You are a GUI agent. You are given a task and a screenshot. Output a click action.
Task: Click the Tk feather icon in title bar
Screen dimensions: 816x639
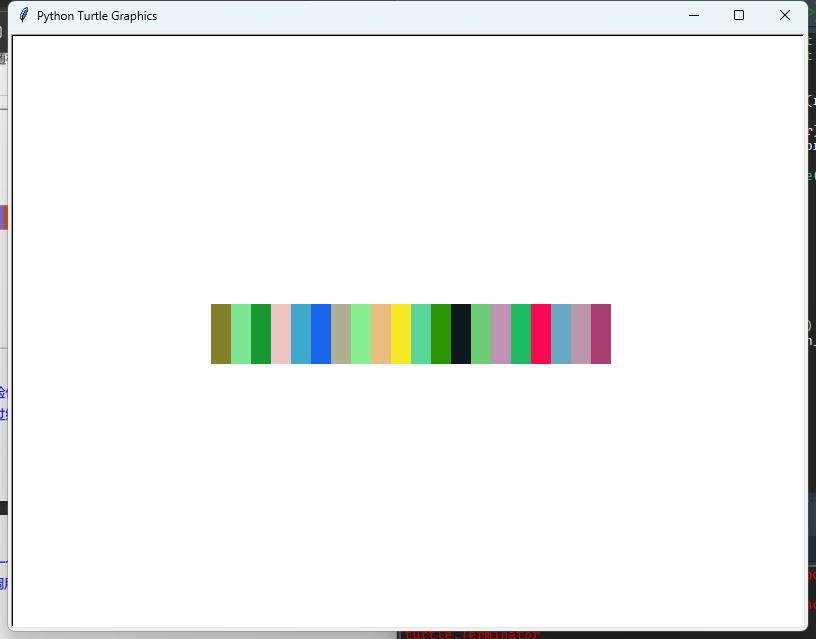[23, 15]
